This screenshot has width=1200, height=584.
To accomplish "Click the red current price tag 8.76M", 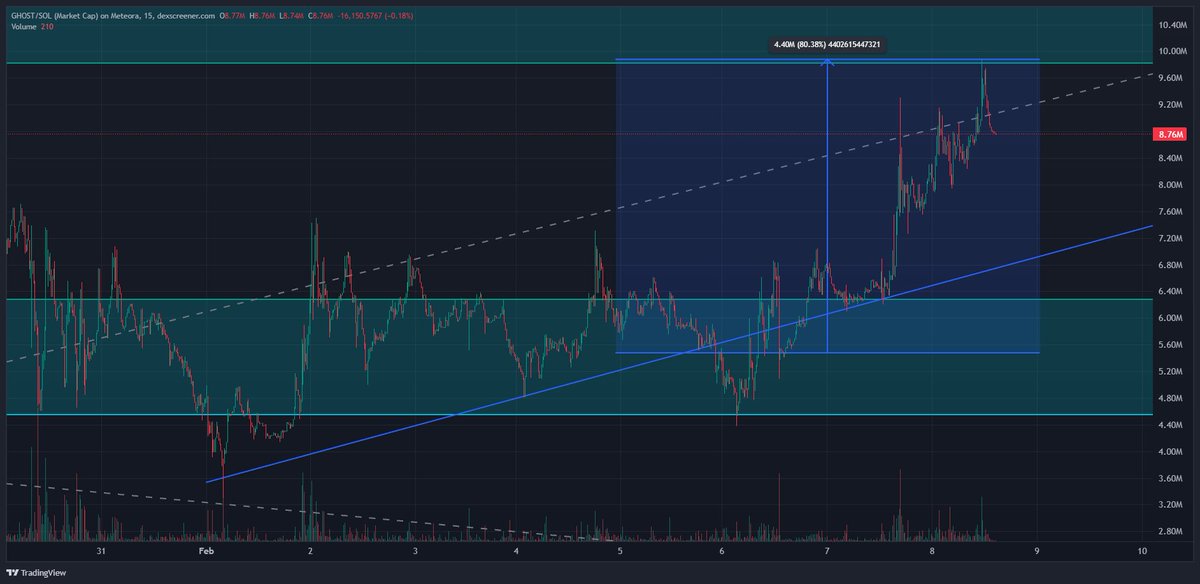I will point(1169,134).
